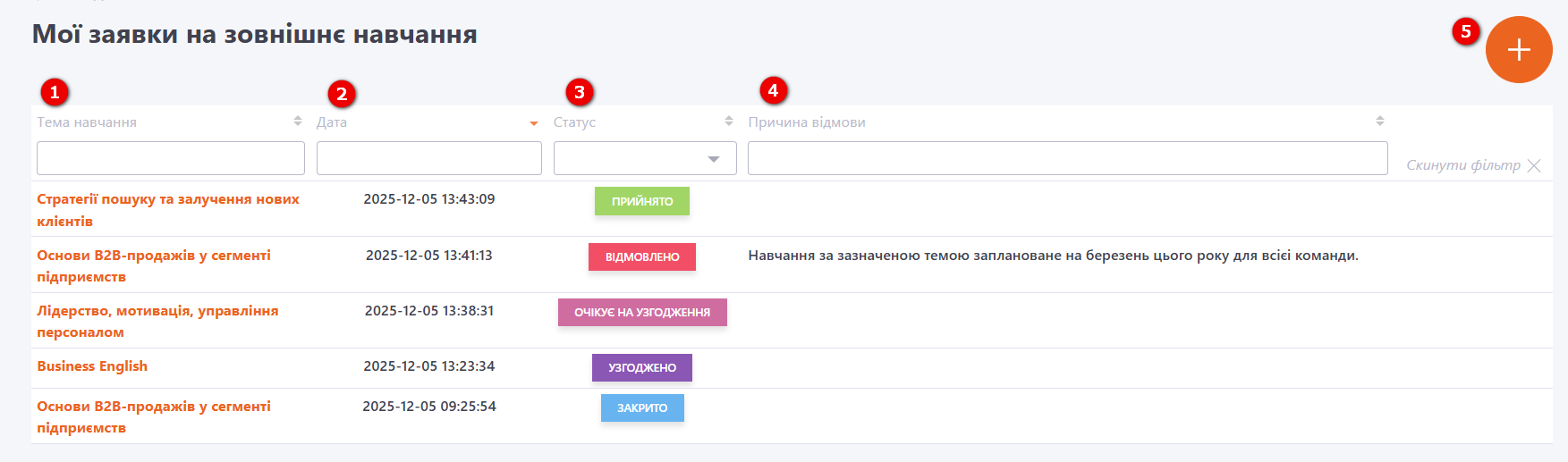Viewport: 1568px width, 462px height.
Task: Sort by Тема навчання column arrows
Action: (298, 122)
